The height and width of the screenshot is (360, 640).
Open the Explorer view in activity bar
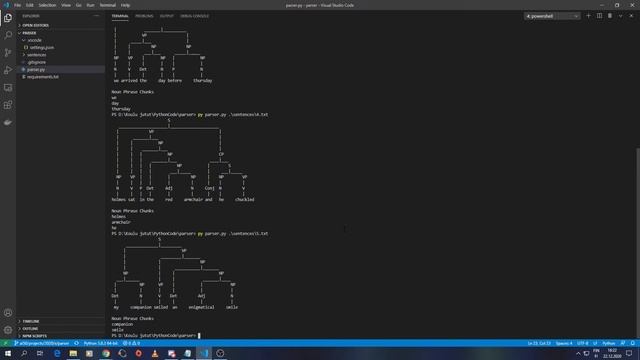coord(8,18)
